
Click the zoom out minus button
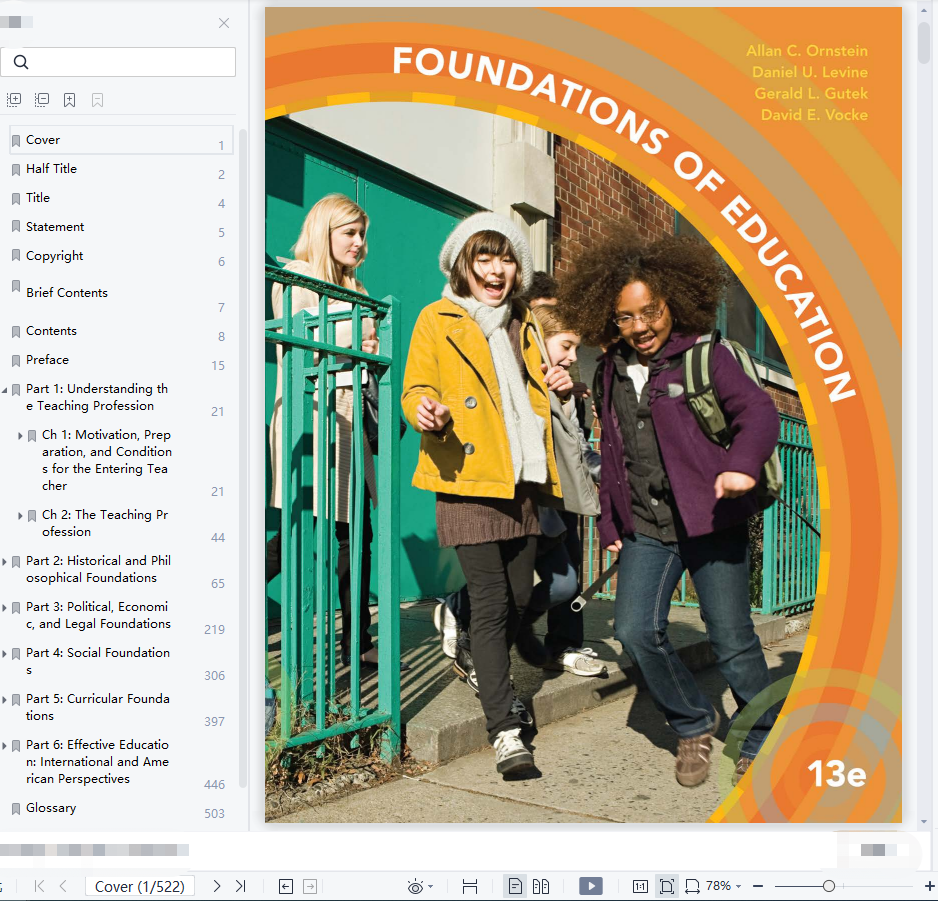pyautogui.click(x=758, y=886)
